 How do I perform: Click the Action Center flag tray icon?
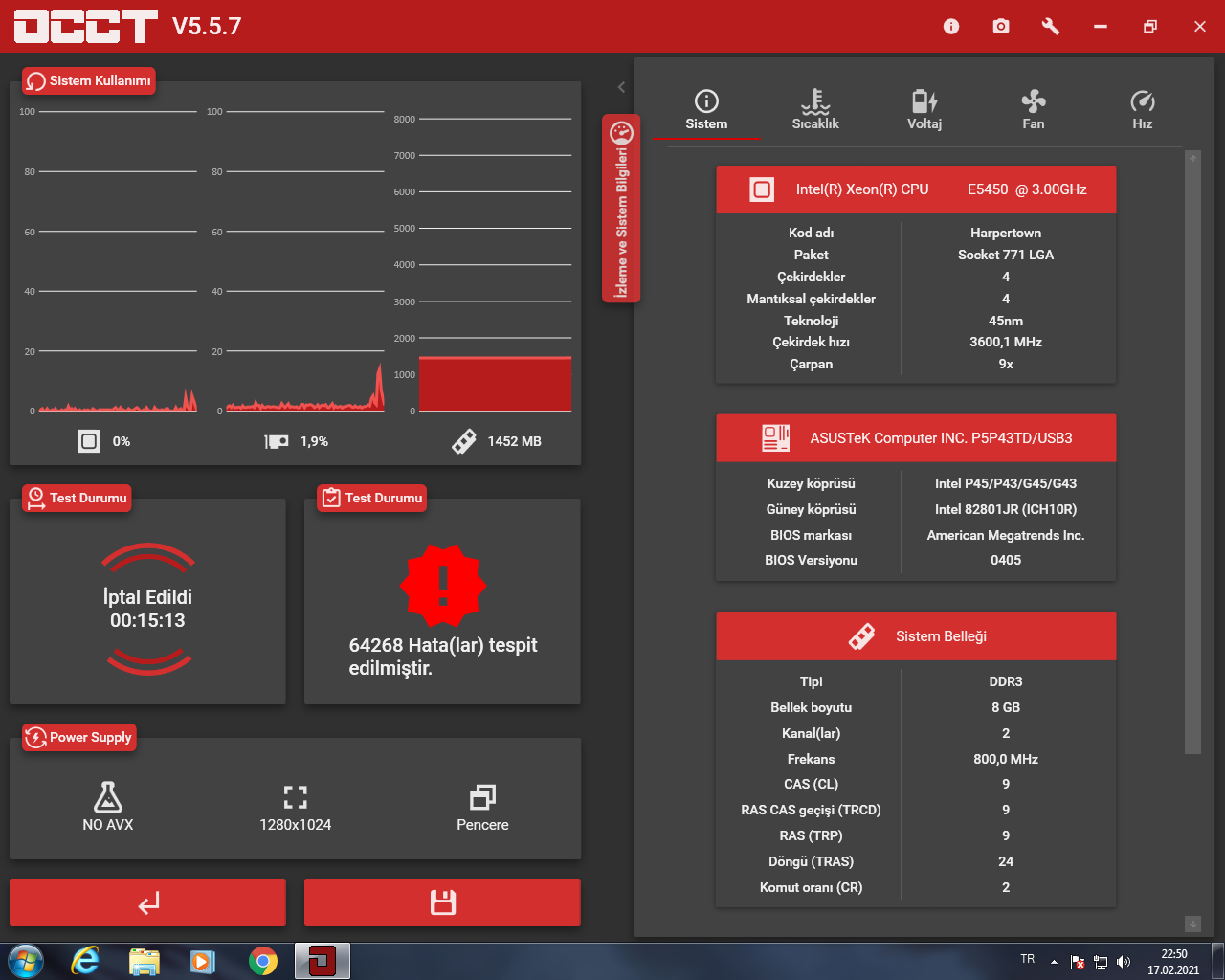(1077, 962)
